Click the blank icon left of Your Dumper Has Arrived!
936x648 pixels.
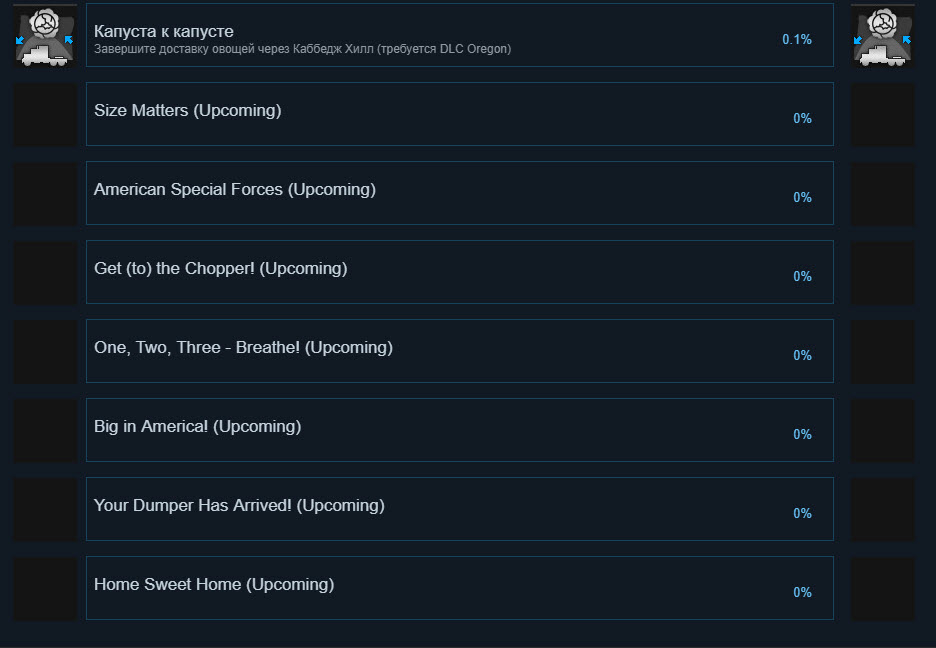pyautogui.click(x=45, y=510)
